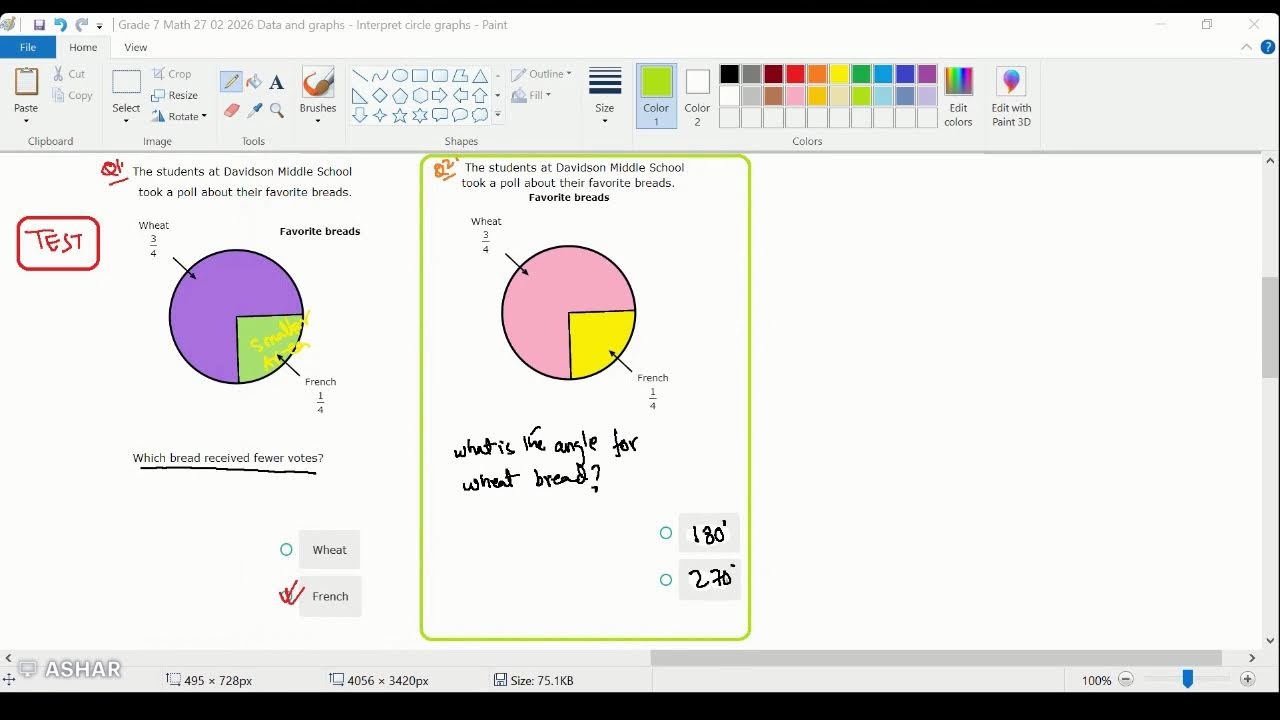Open the File menu
This screenshot has height=720, width=1280.
pos(28,47)
